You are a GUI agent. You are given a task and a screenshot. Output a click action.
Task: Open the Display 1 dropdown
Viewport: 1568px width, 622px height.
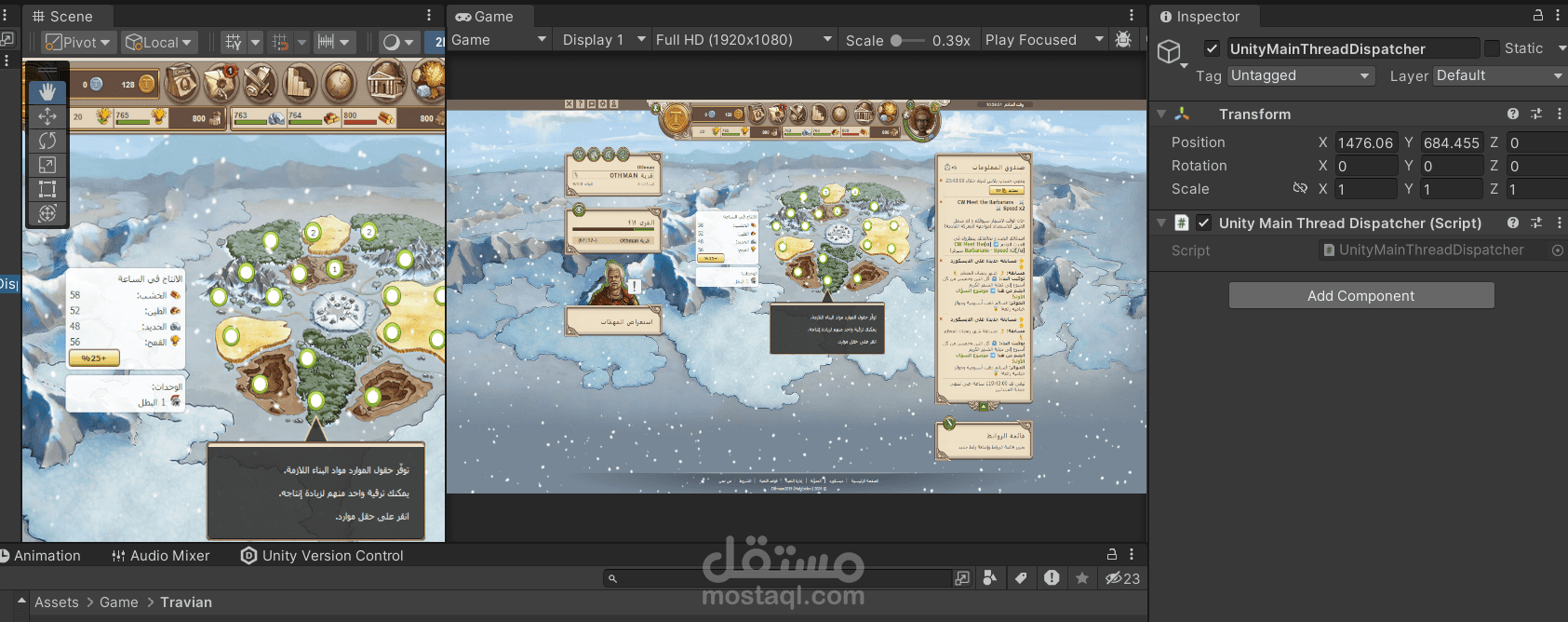click(603, 40)
